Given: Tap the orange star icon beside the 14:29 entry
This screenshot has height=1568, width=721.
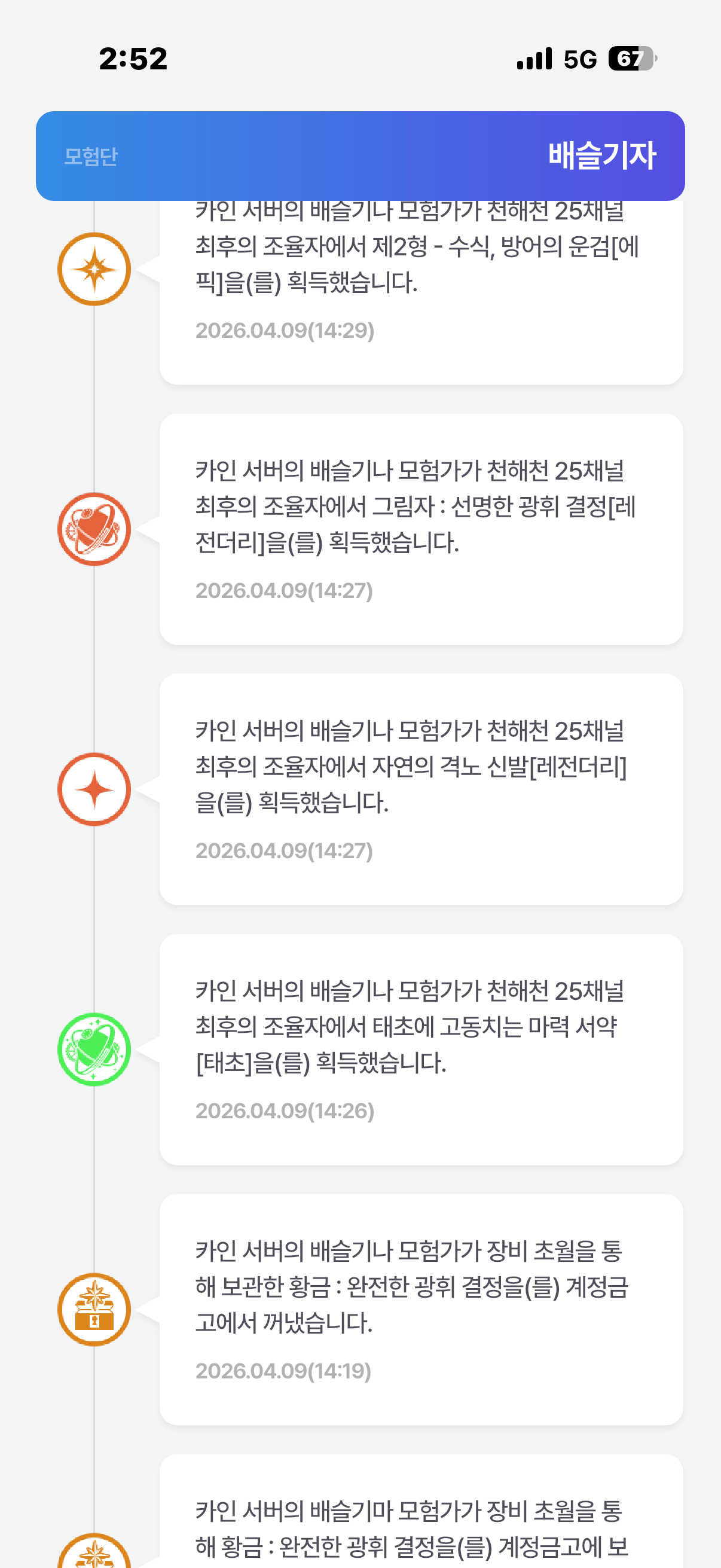Looking at the screenshot, I should click(94, 269).
